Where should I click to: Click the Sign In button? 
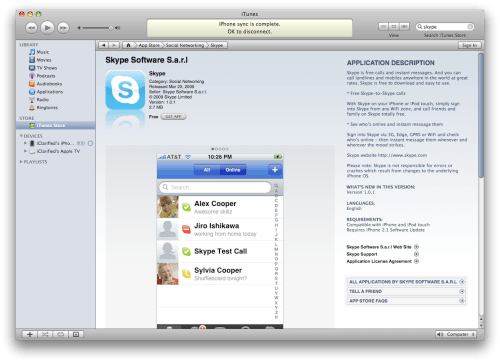(469, 45)
